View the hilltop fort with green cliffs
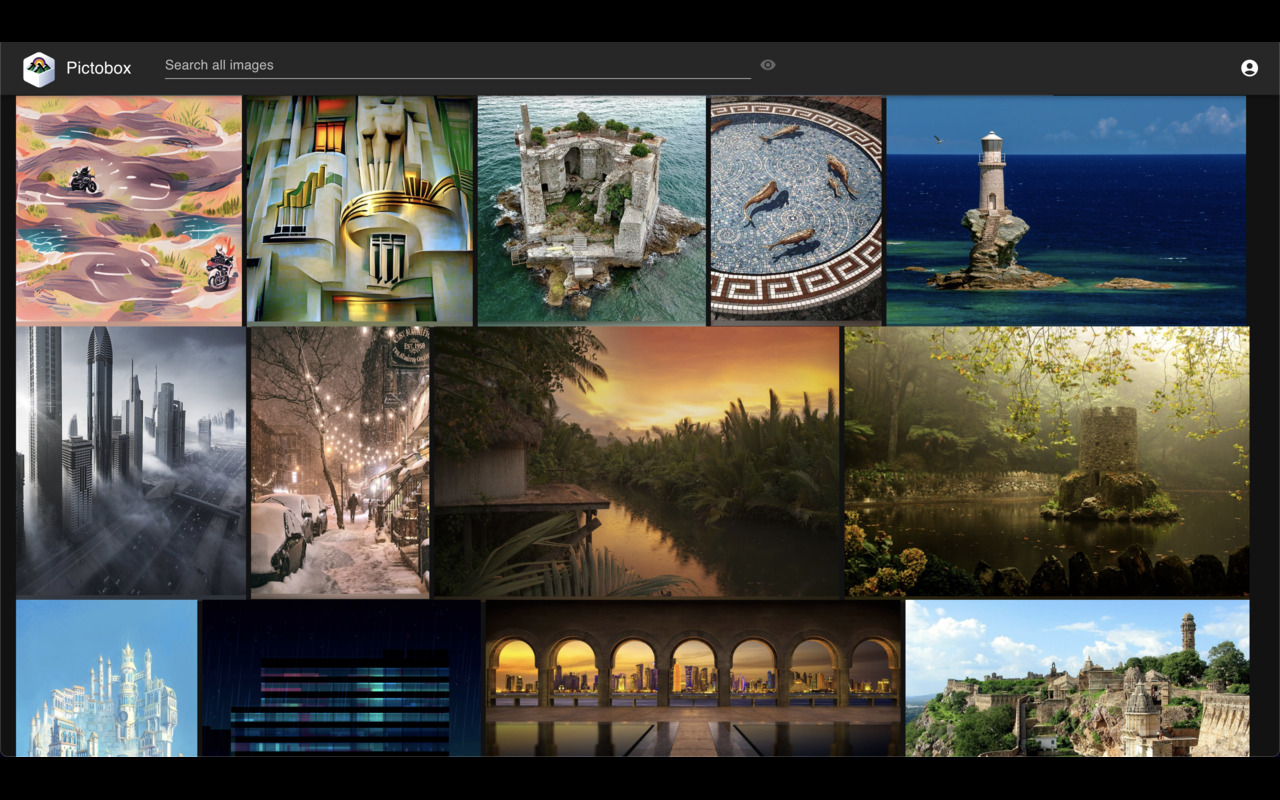The width and height of the screenshot is (1280, 800). 1077,678
